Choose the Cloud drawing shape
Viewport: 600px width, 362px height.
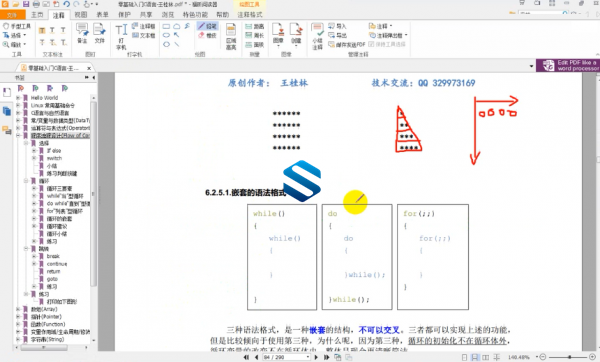pyautogui.click(x=177, y=26)
